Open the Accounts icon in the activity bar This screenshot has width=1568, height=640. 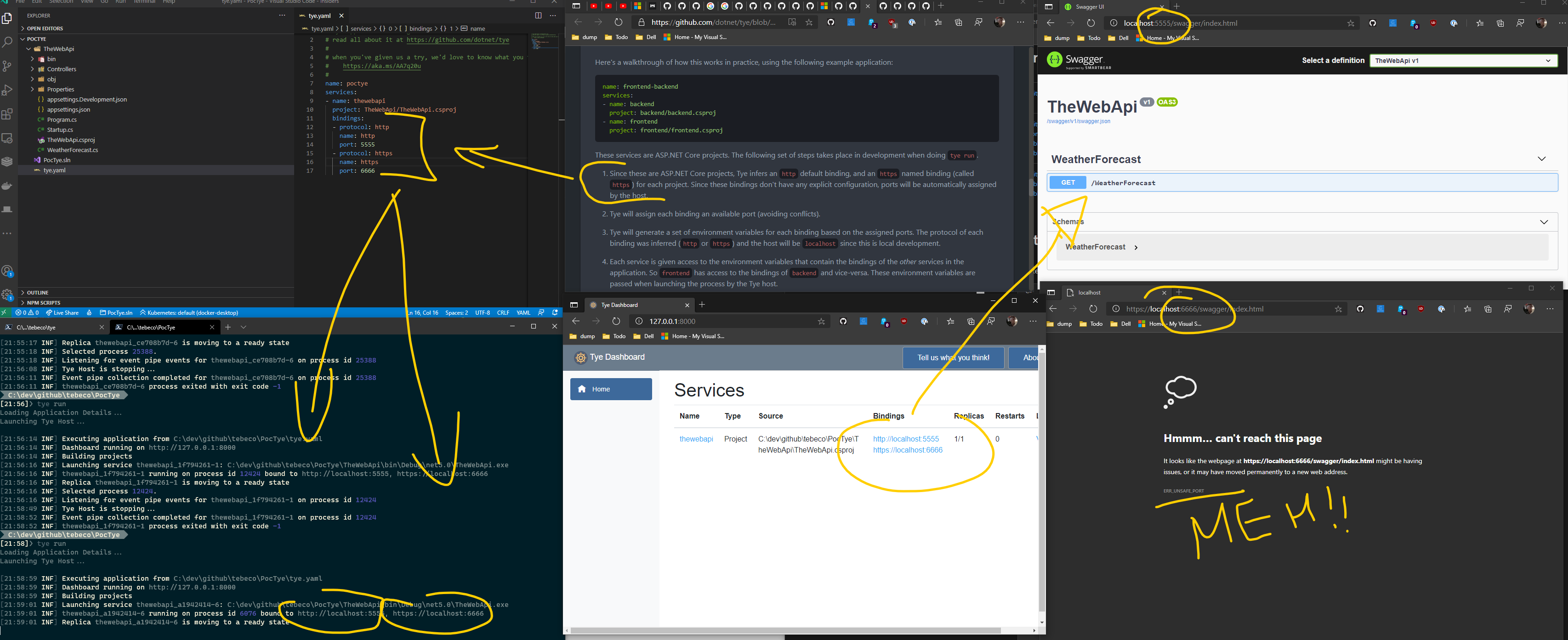pyautogui.click(x=7, y=270)
